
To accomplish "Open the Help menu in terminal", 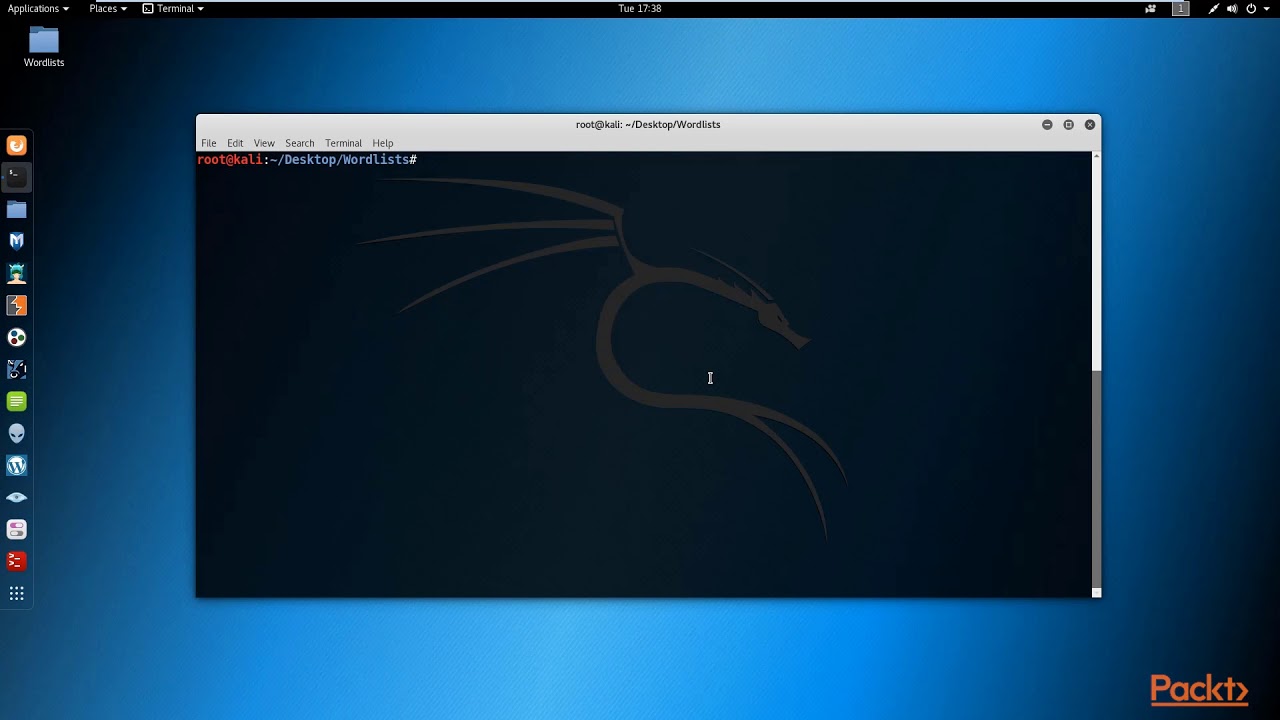I will tap(383, 143).
